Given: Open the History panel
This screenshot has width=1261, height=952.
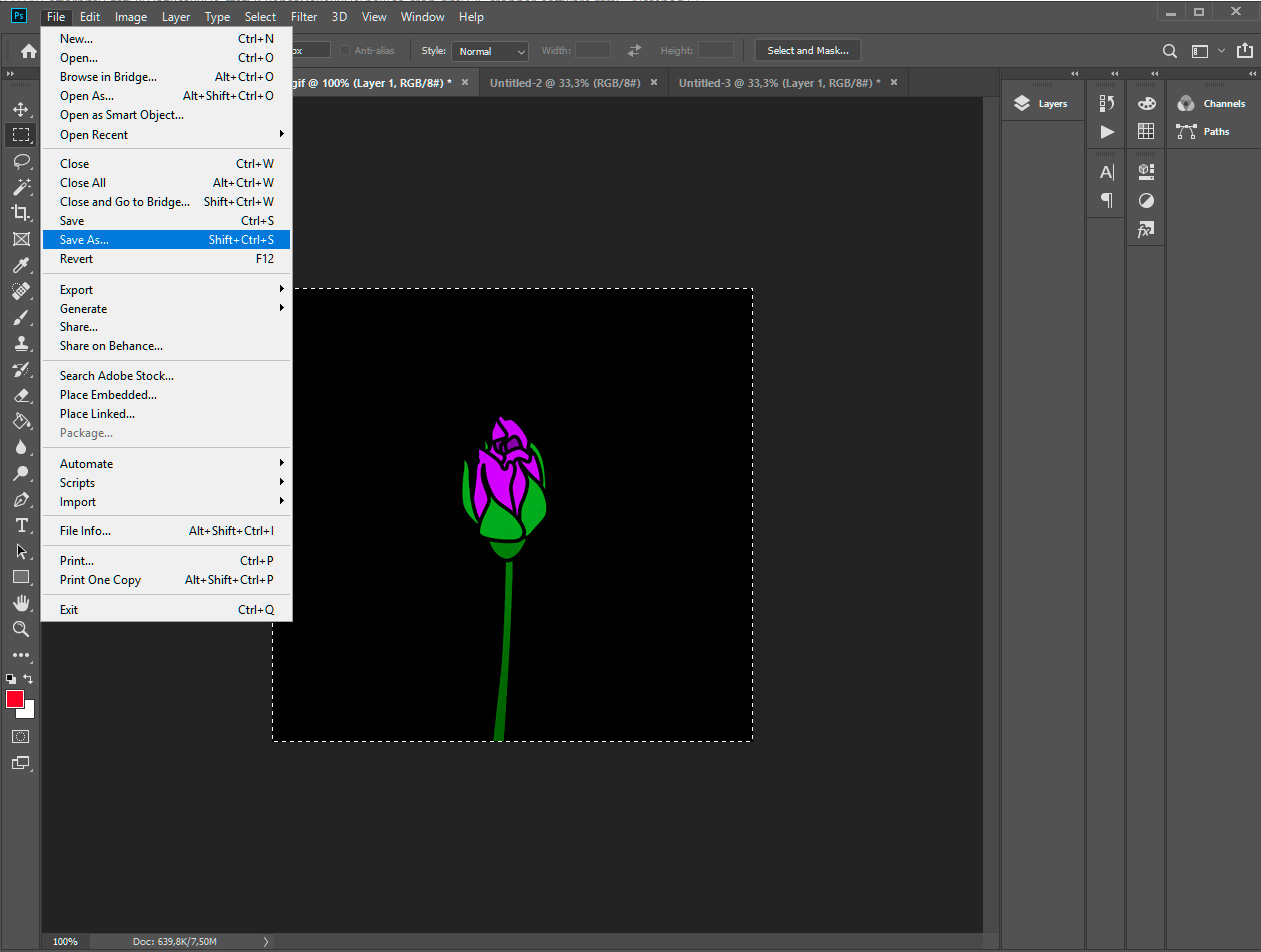Looking at the screenshot, I should point(1106,103).
